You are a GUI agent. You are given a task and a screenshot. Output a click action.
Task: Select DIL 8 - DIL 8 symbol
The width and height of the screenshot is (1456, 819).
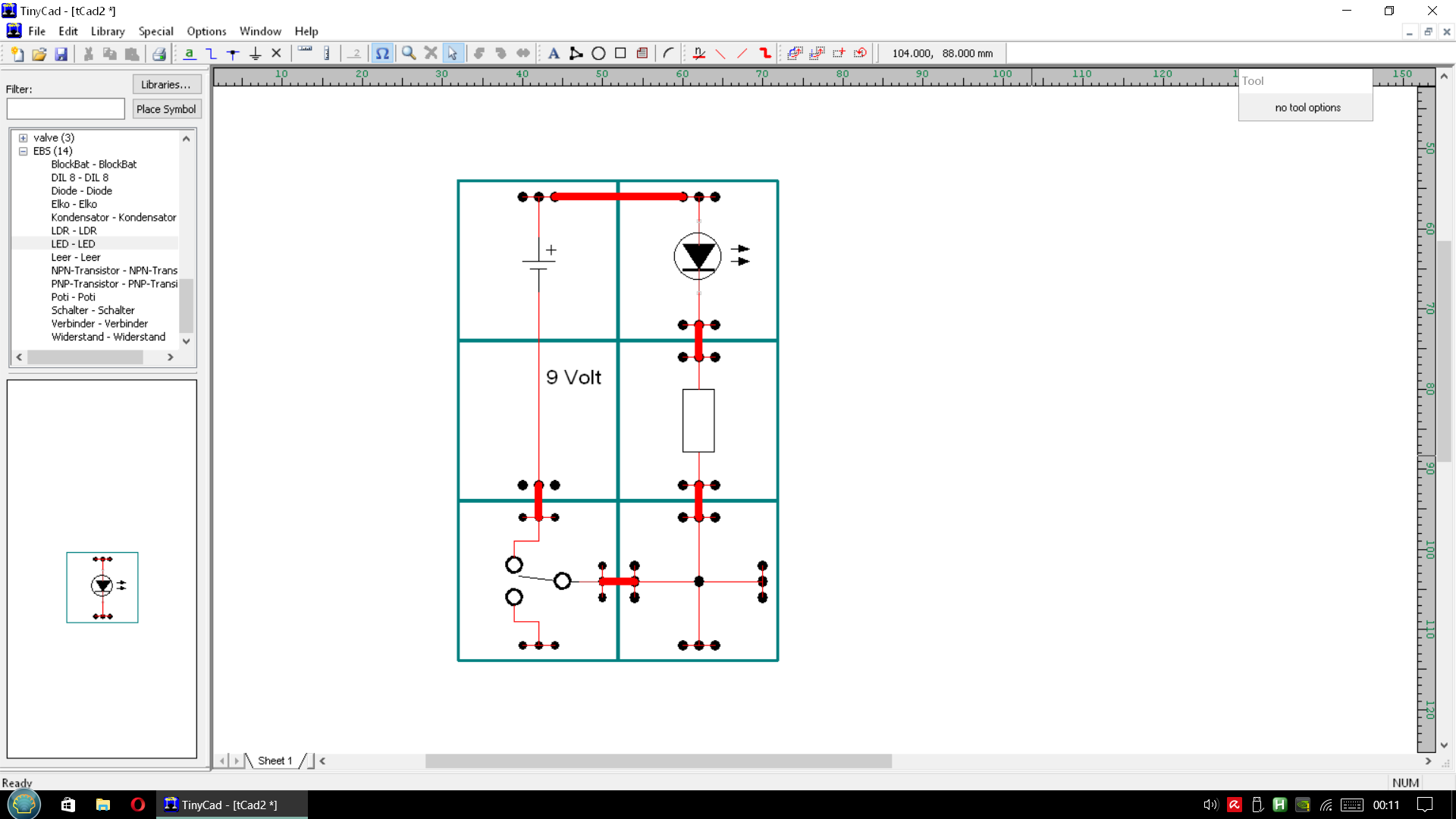click(80, 178)
